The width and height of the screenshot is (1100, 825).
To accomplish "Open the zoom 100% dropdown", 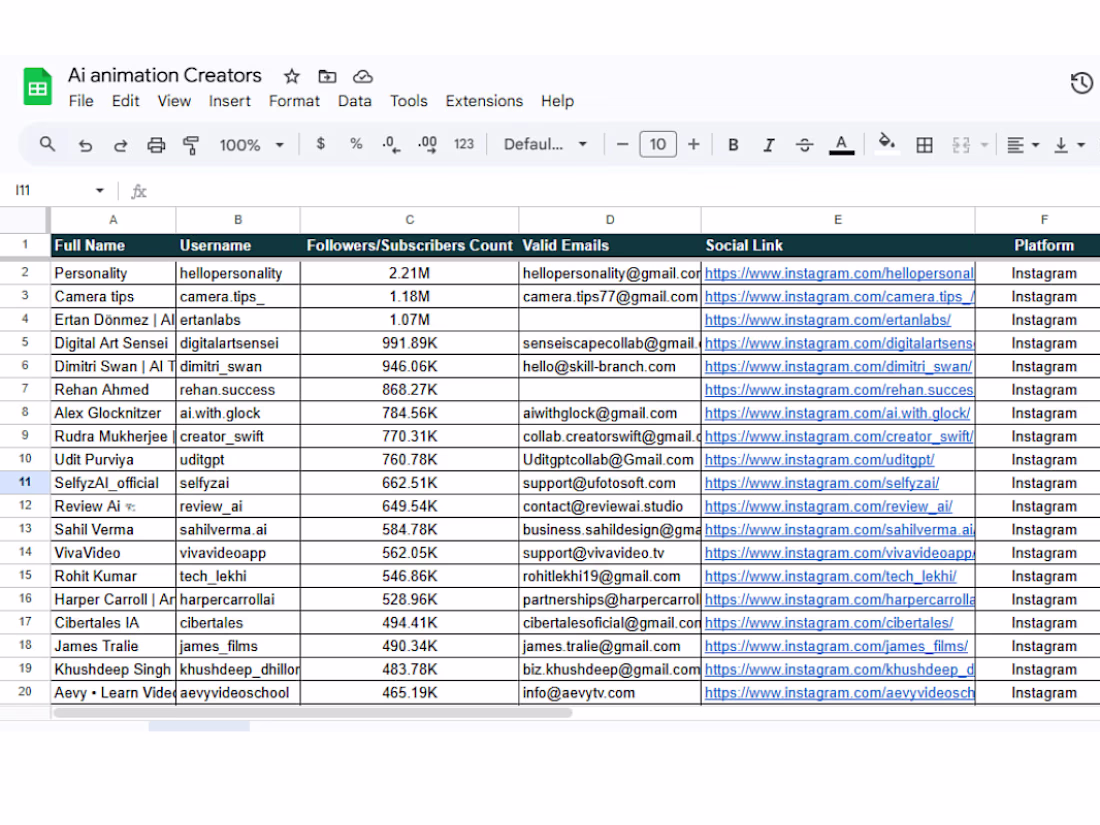I will [251, 145].
